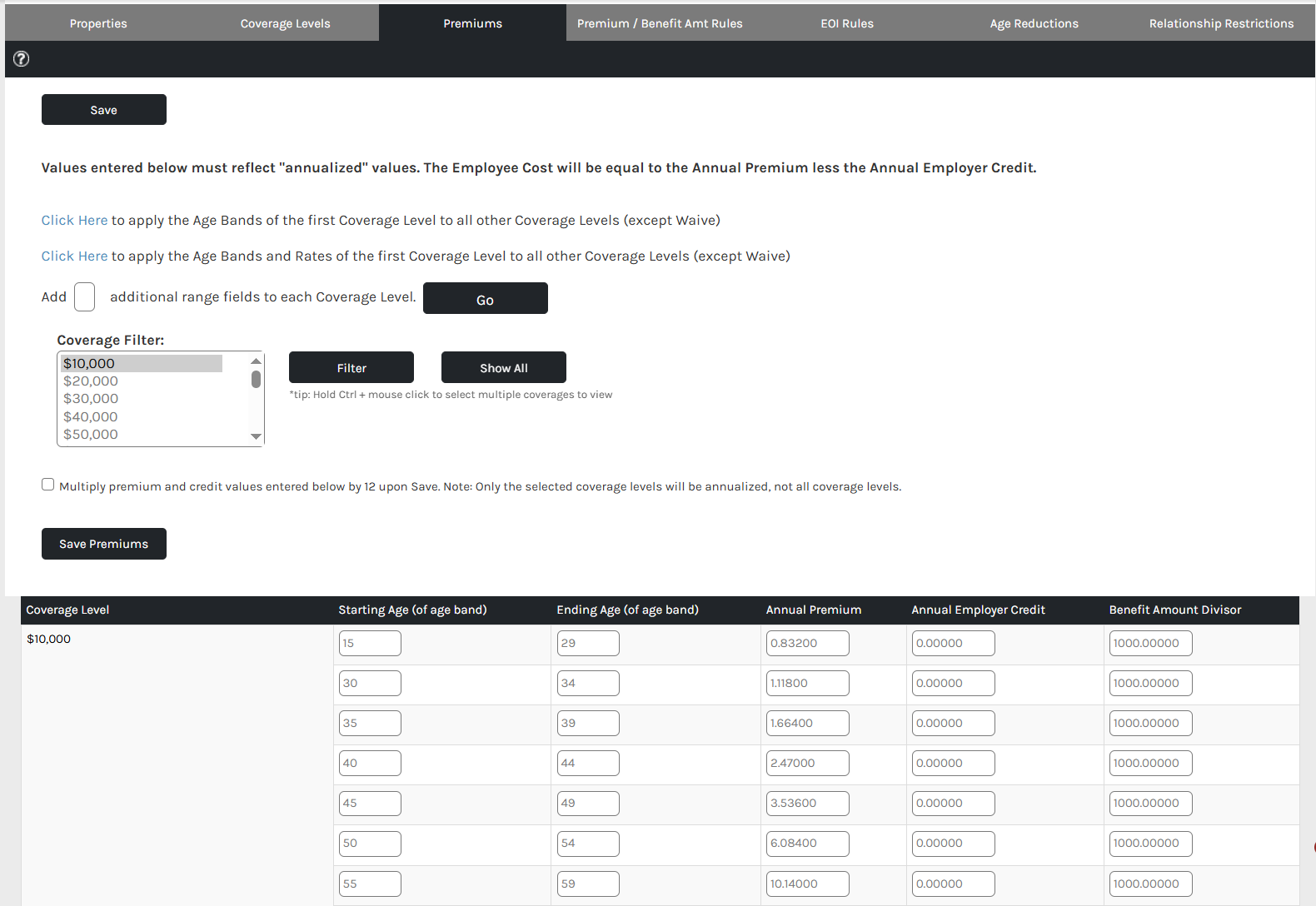
Task: Click Here link to apply Age Bands only
Action: [x=74, y=220]
